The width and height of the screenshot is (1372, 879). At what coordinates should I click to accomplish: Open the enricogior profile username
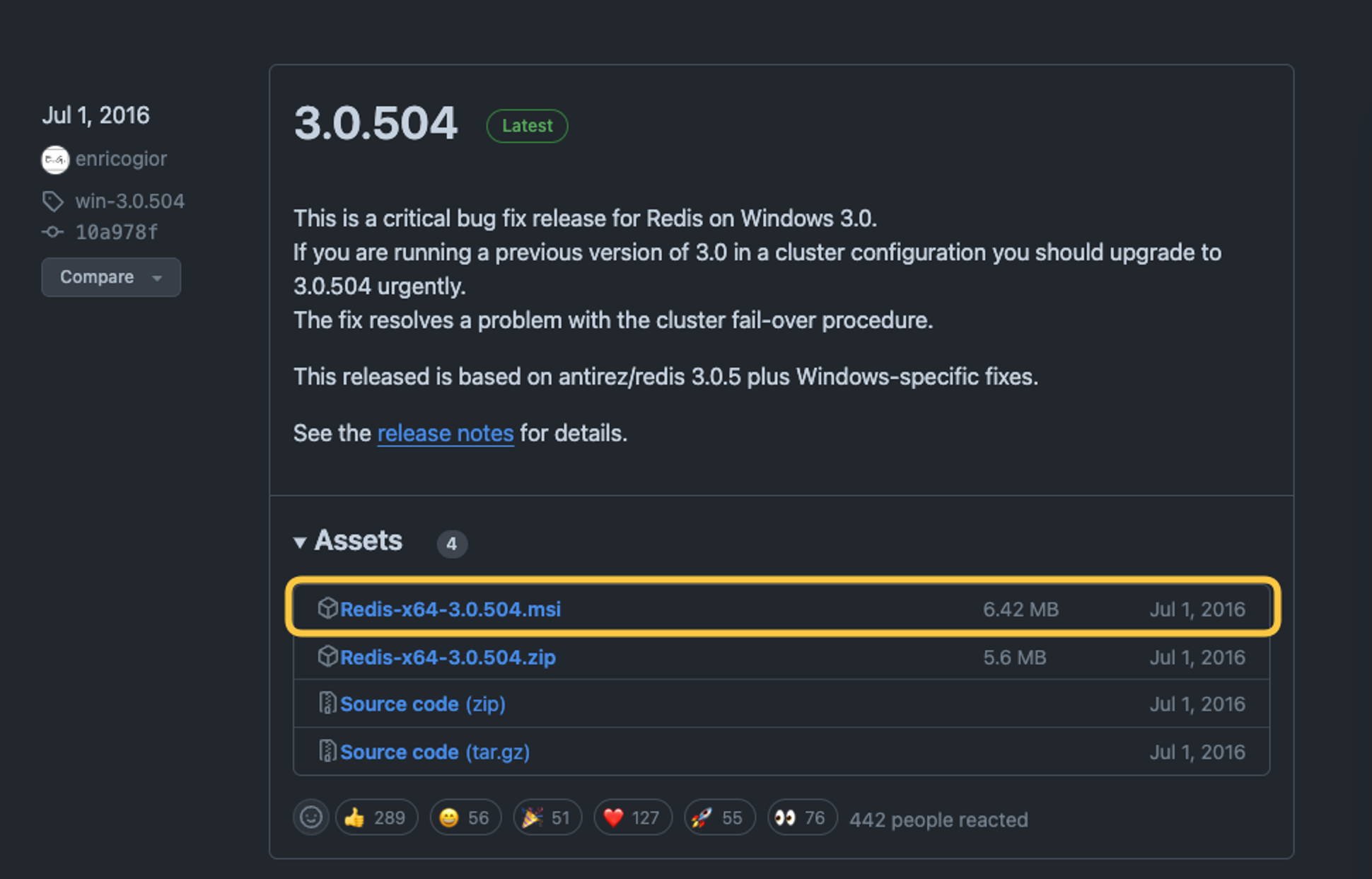coord(121,159)
